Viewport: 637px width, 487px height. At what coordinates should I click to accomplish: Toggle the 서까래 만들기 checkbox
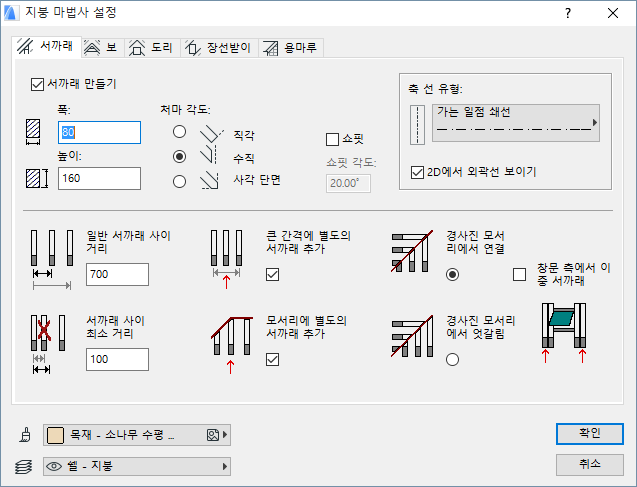click(x=38, y=83)
